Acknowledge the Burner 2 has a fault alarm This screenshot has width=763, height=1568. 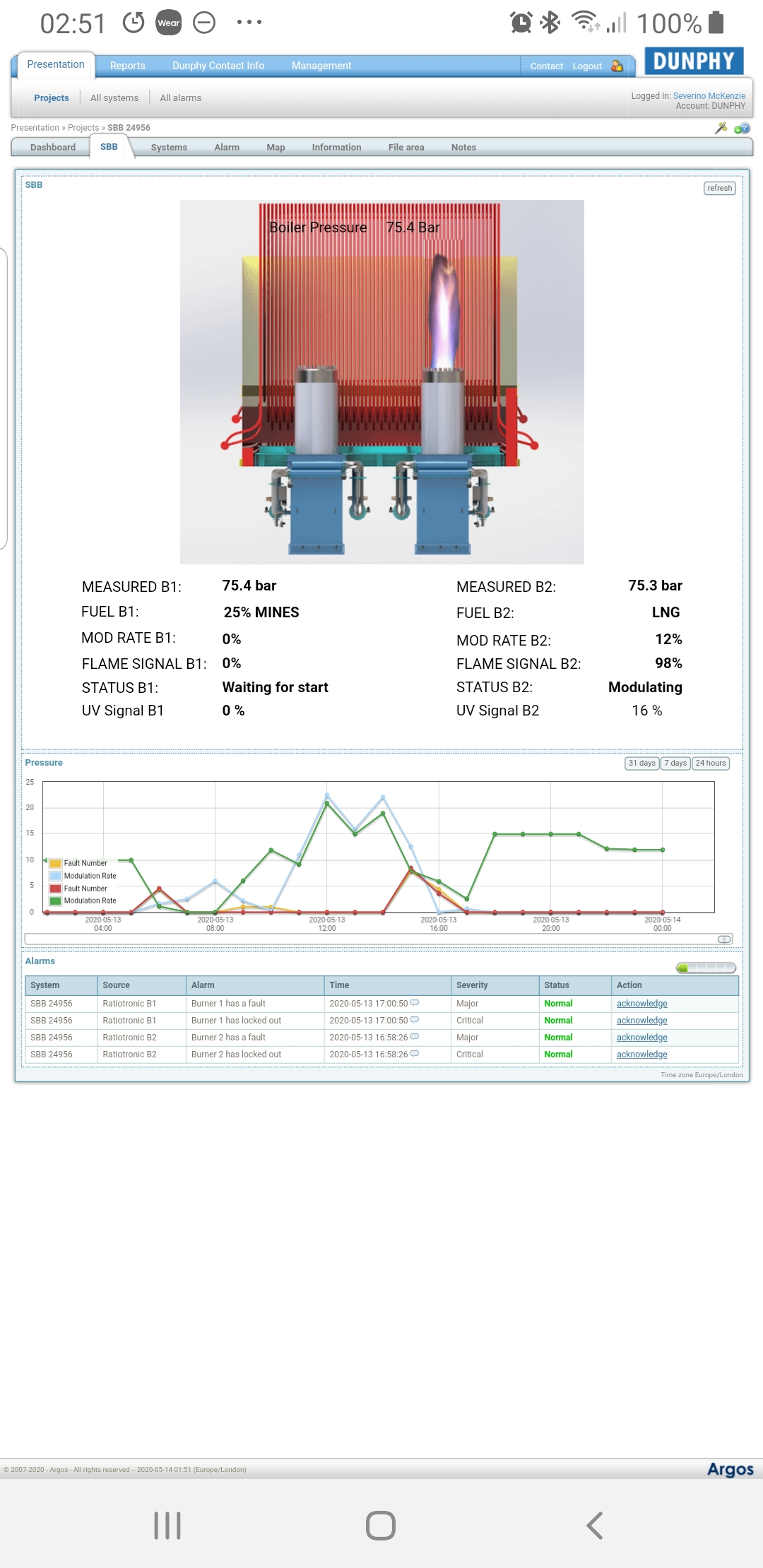click(x=642, y=1037)
